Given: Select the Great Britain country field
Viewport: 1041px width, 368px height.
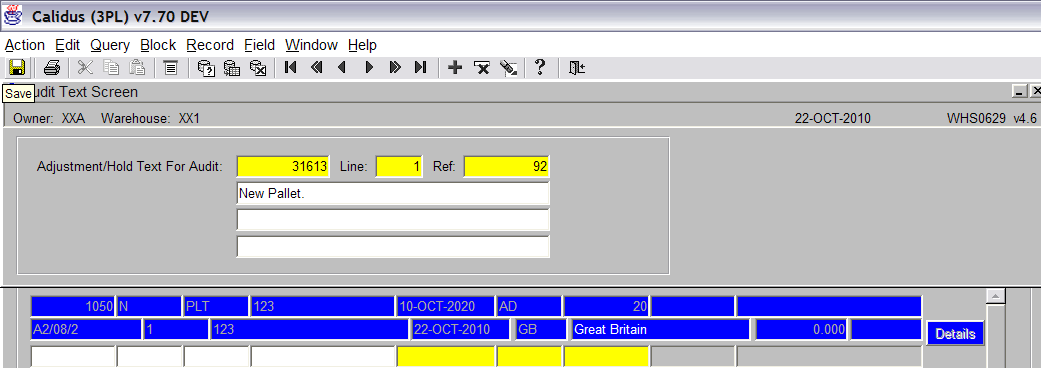Looking at the screenshot, I should [660, 329].
